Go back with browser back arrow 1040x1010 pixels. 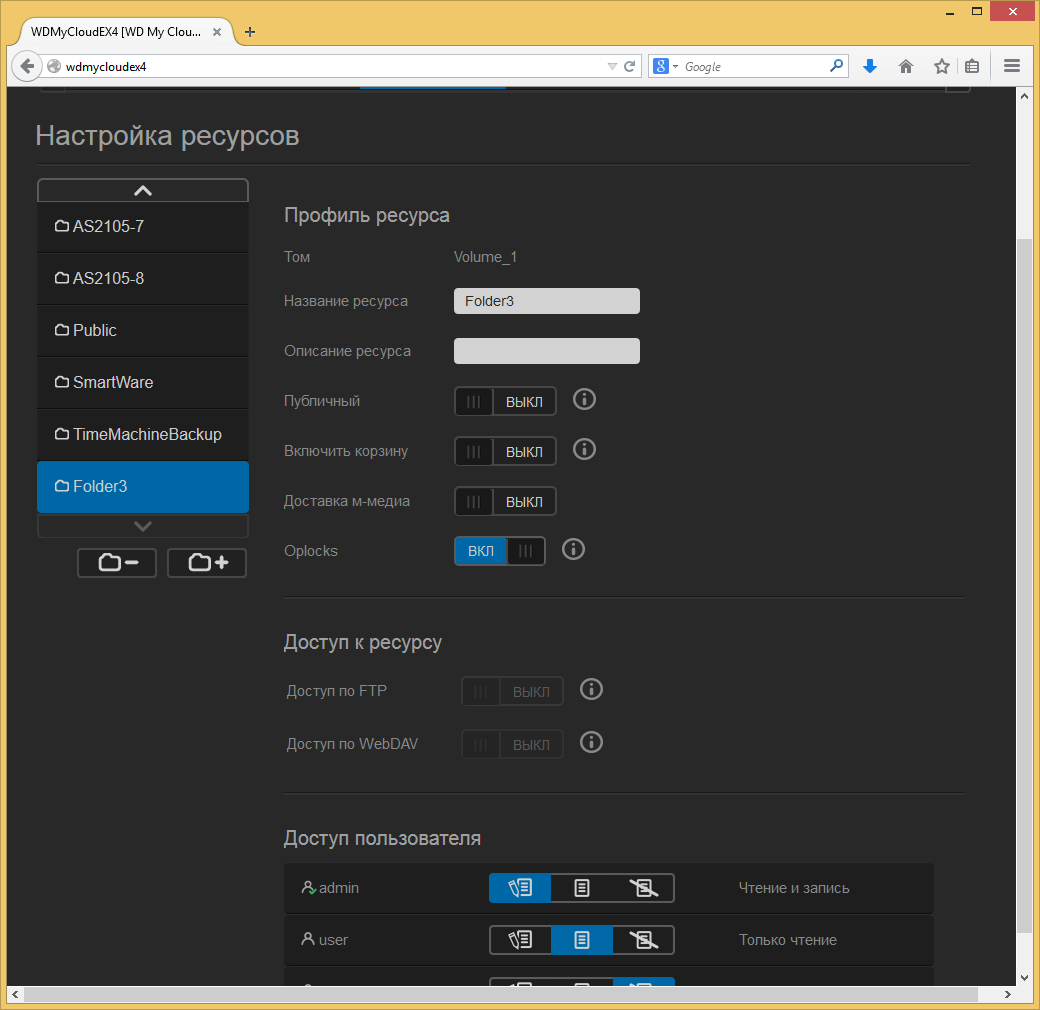pos(27,66)
